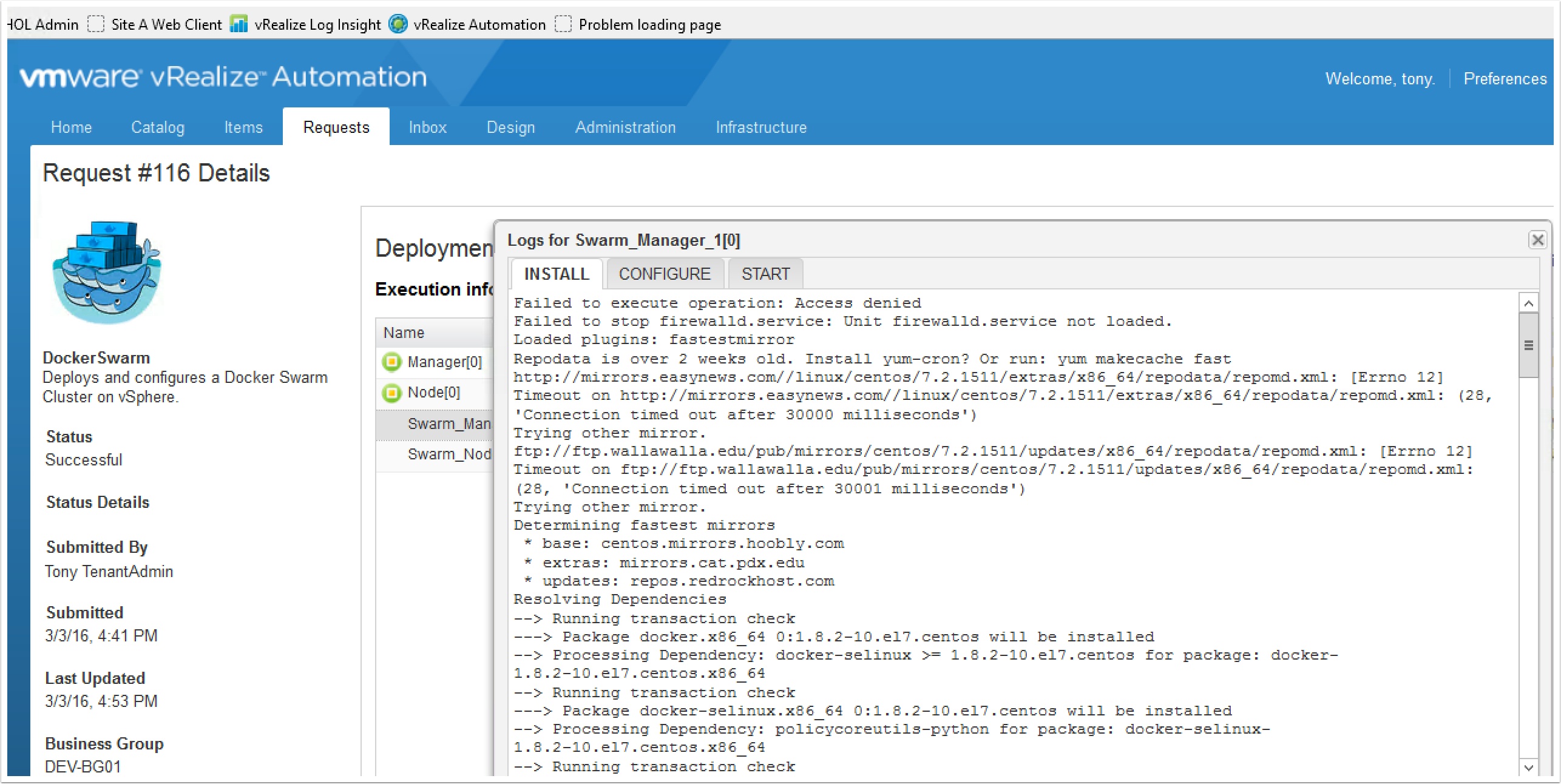Image resolution: width=1561 pixels, height=784 pixels.
Task: Click the 'Resolving Dependencies' log line
Action: [x=620, y=599]
